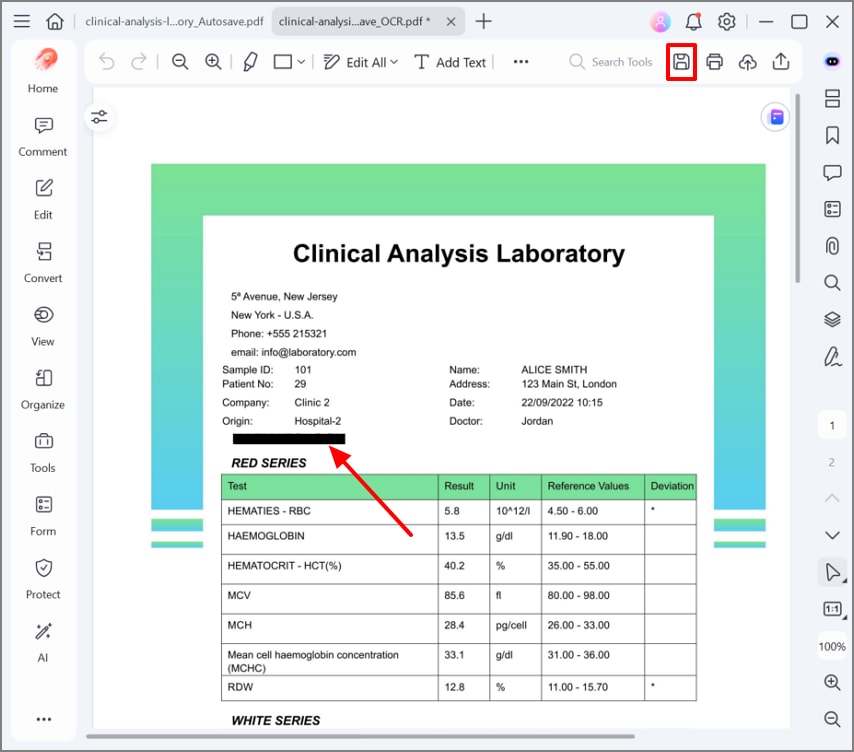This screenshot has height=752, width=854.
Task: Open the form fields list panel
Action: pos(832,209)
